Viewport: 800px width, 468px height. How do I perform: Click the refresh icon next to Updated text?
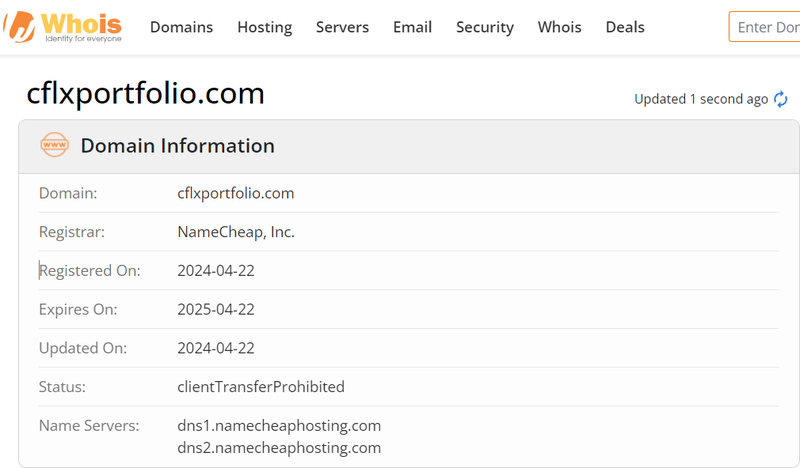[781, 99]
